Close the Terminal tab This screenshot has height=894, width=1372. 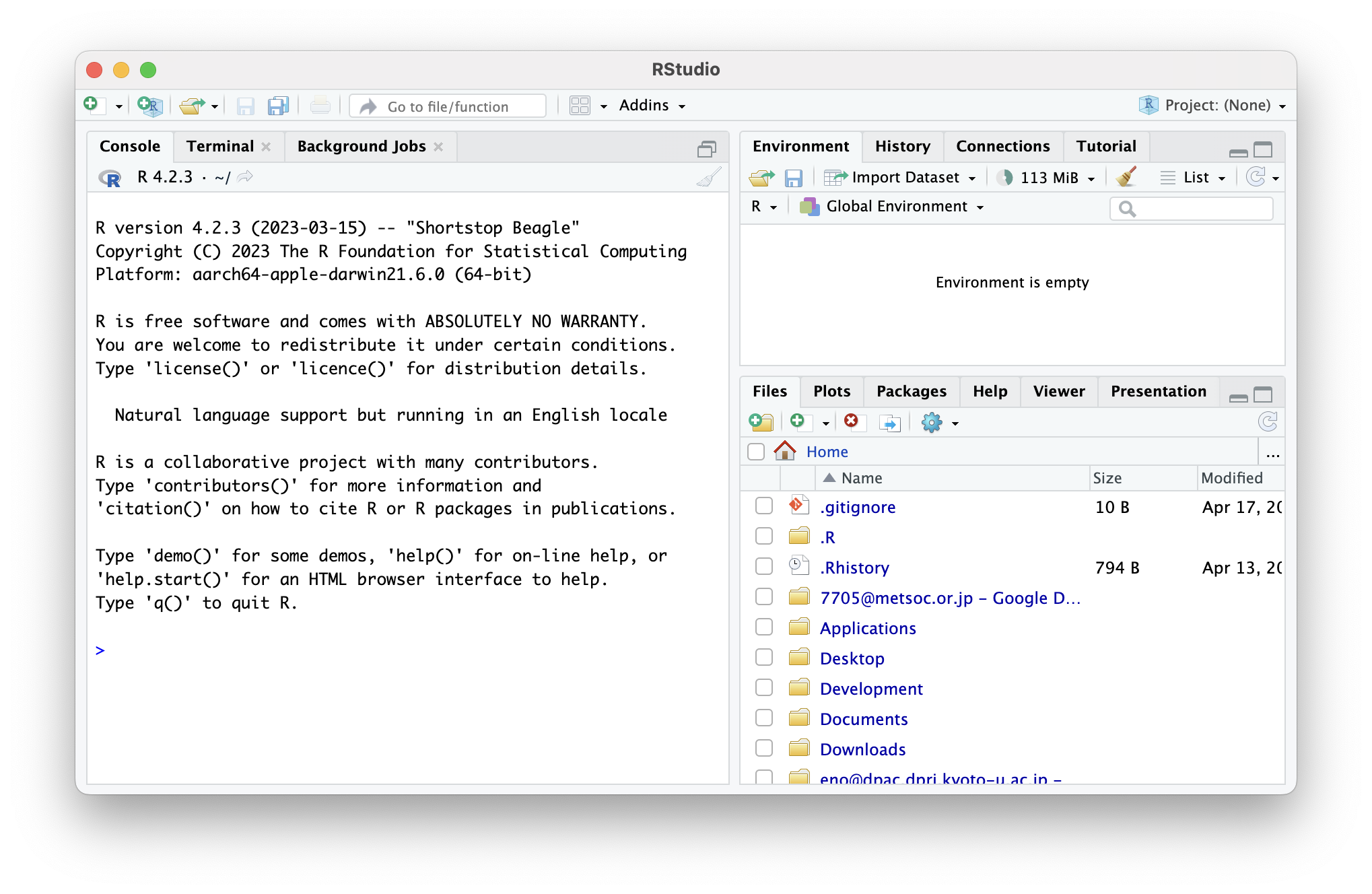267,147
